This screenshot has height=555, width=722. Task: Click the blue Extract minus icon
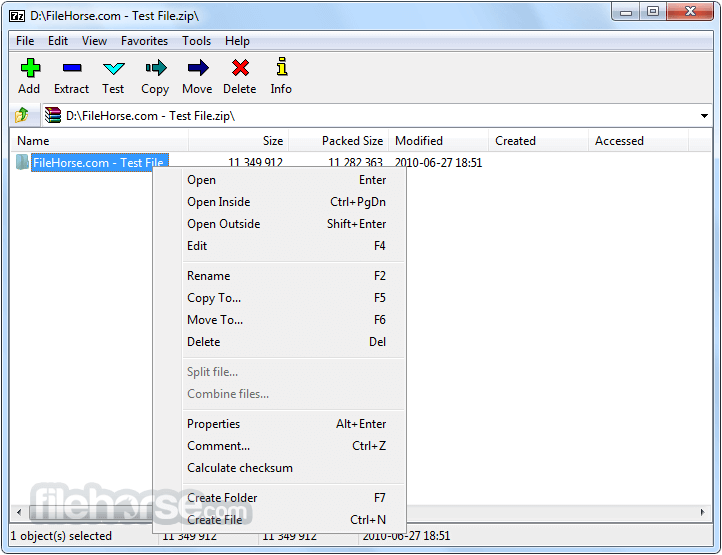[72, 68]
